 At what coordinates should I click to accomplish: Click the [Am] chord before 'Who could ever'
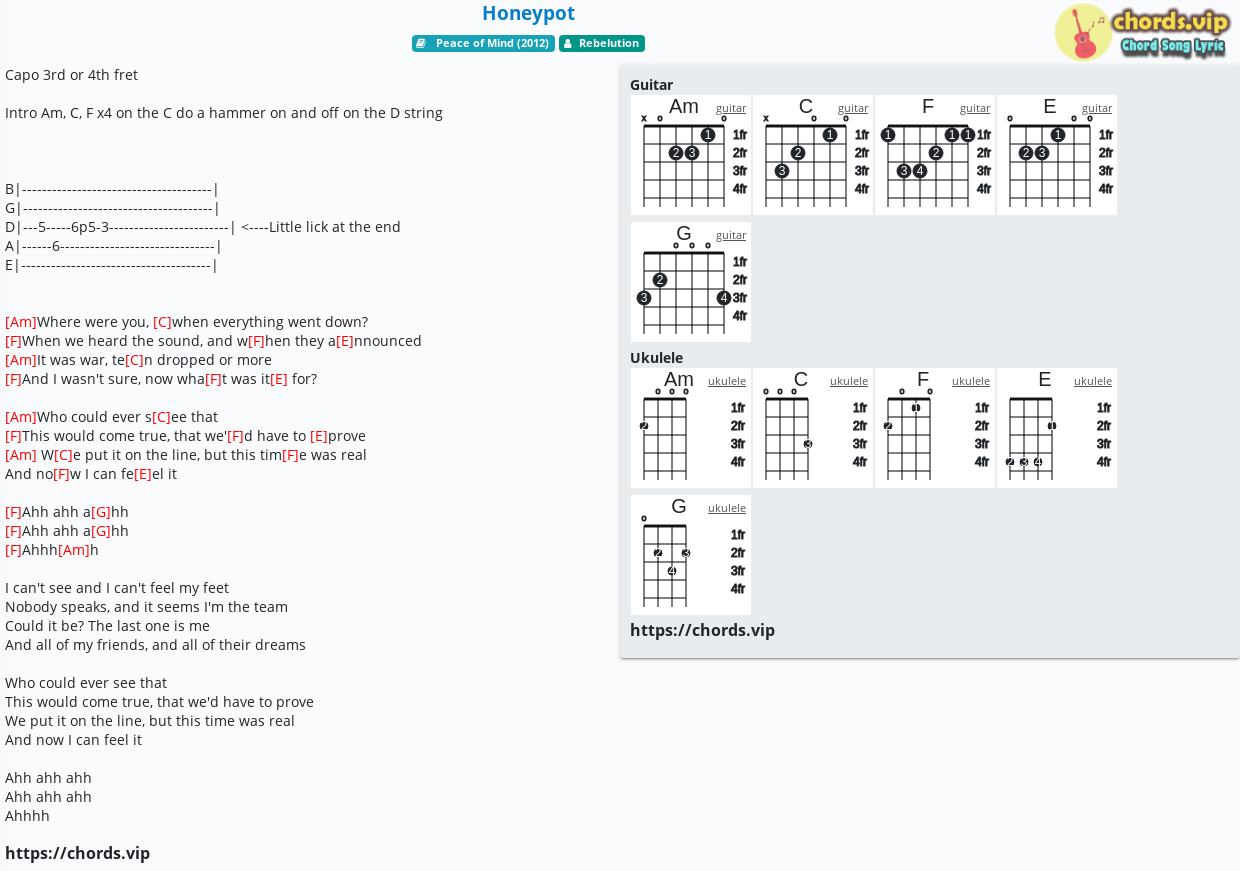tap(21, 417)
